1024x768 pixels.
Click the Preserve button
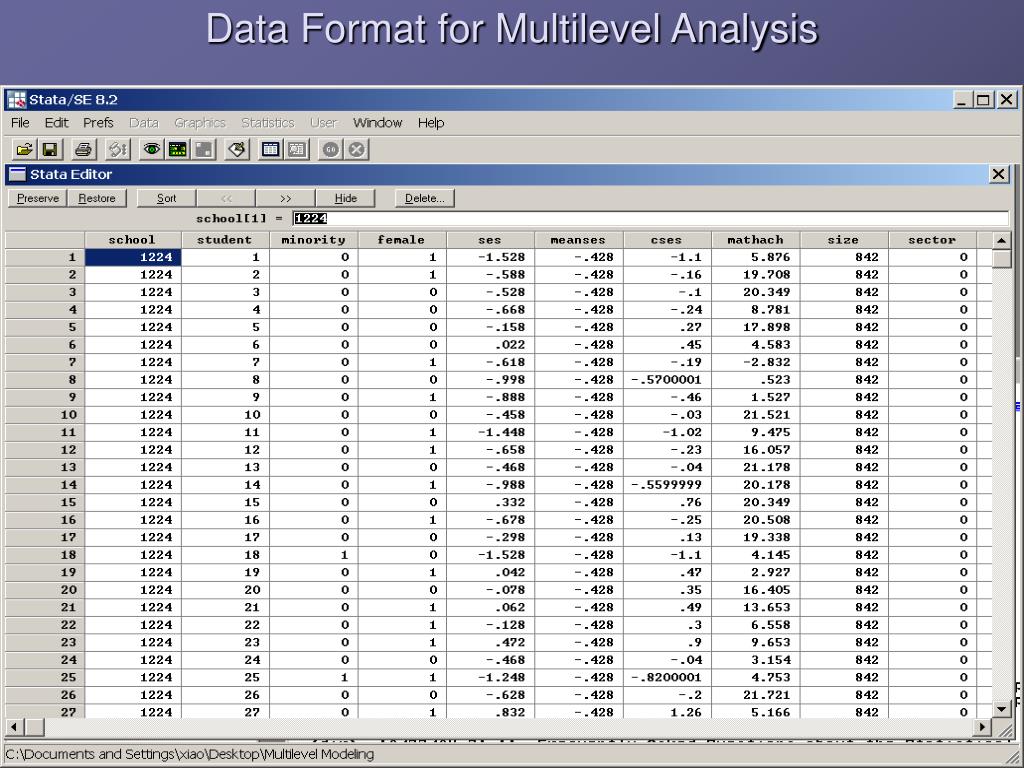38,198
